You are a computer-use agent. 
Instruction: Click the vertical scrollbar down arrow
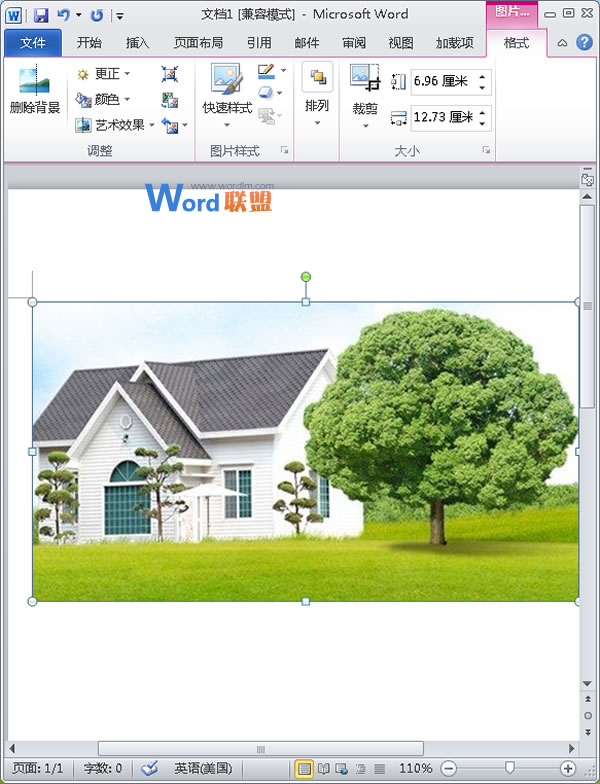pos(588,684)
